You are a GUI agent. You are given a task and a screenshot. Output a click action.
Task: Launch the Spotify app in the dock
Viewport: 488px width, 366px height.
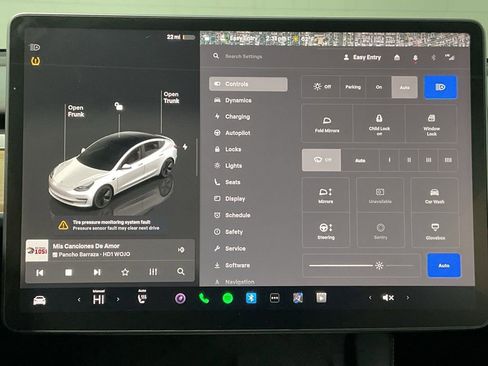[x=228, y=298]
